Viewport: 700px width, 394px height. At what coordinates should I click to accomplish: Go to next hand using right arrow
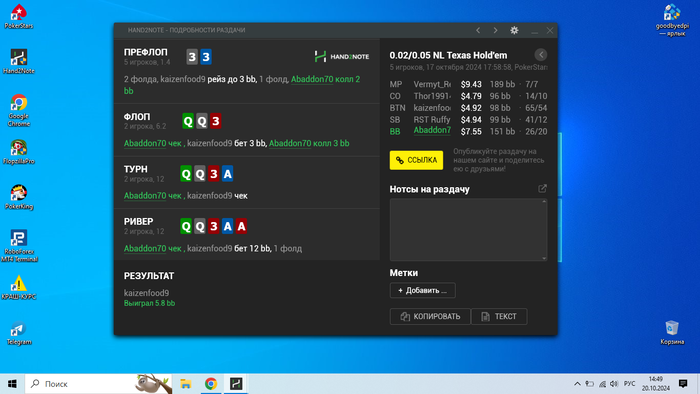coord(496,30)
